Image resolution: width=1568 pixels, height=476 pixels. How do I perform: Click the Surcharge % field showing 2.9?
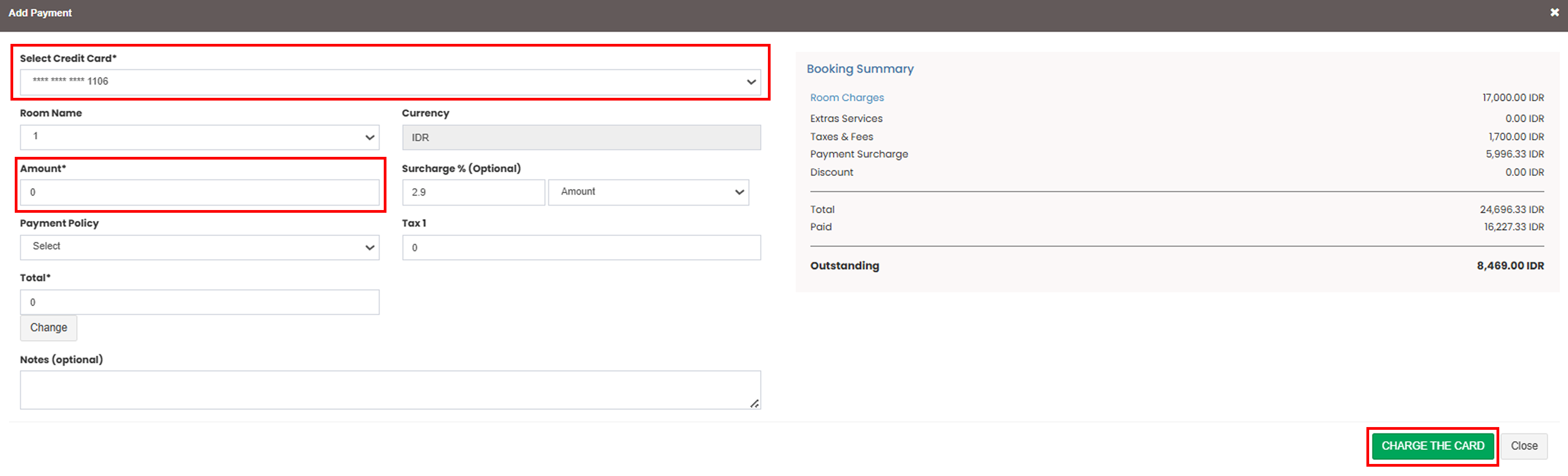(473, 192)
